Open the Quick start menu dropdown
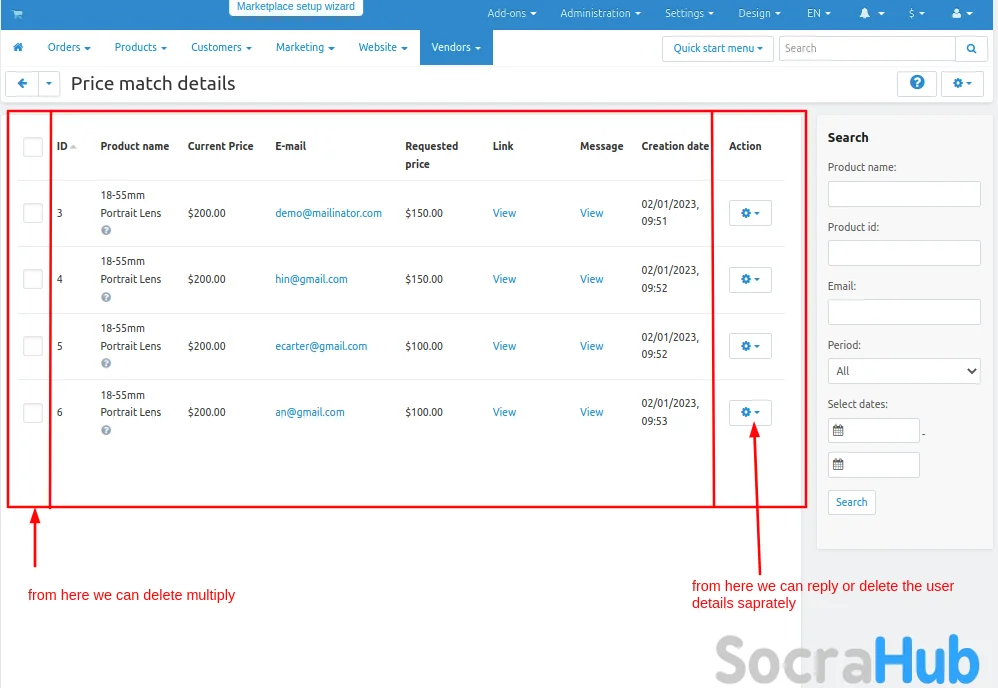Screen dimensions: 998x688 pos(717,48)
